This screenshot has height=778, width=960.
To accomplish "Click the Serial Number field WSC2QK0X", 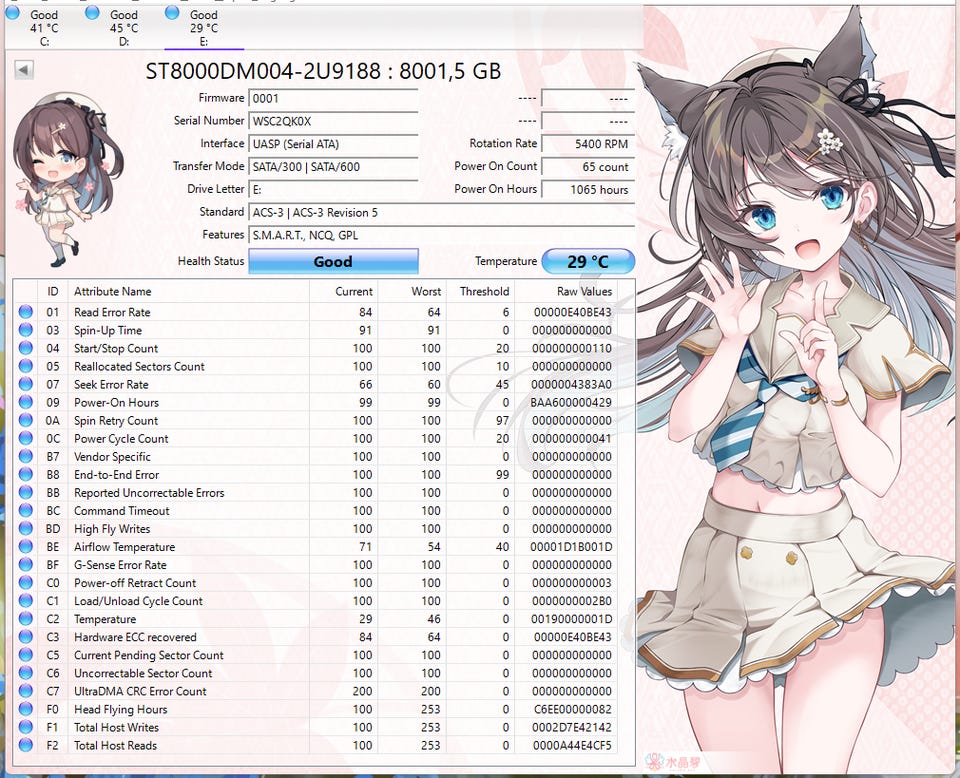I will click(x=333, y=121).
